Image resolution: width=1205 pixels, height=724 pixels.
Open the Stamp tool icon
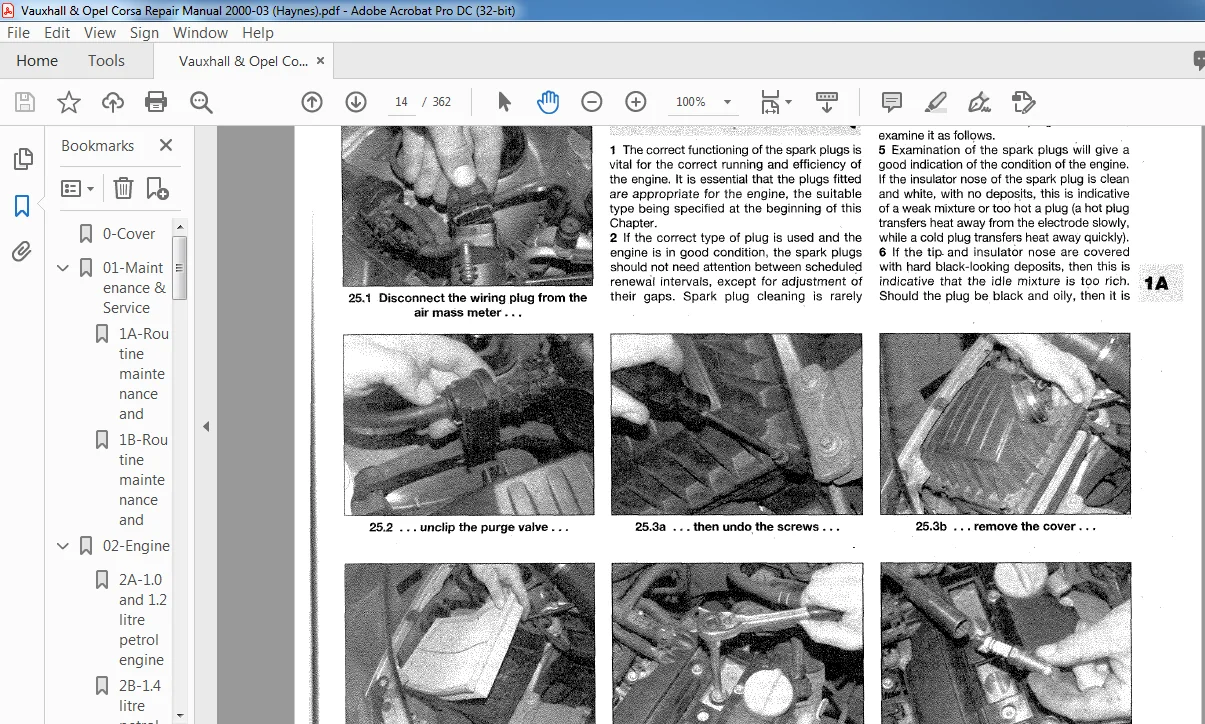[1023, 102]
